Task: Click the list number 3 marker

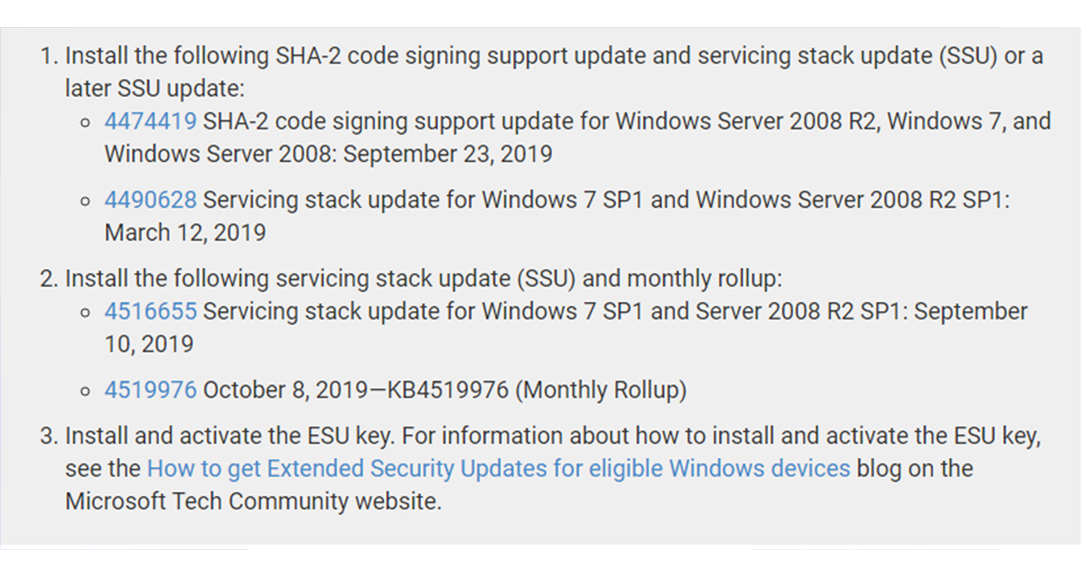Action: [x=48, y=436]
